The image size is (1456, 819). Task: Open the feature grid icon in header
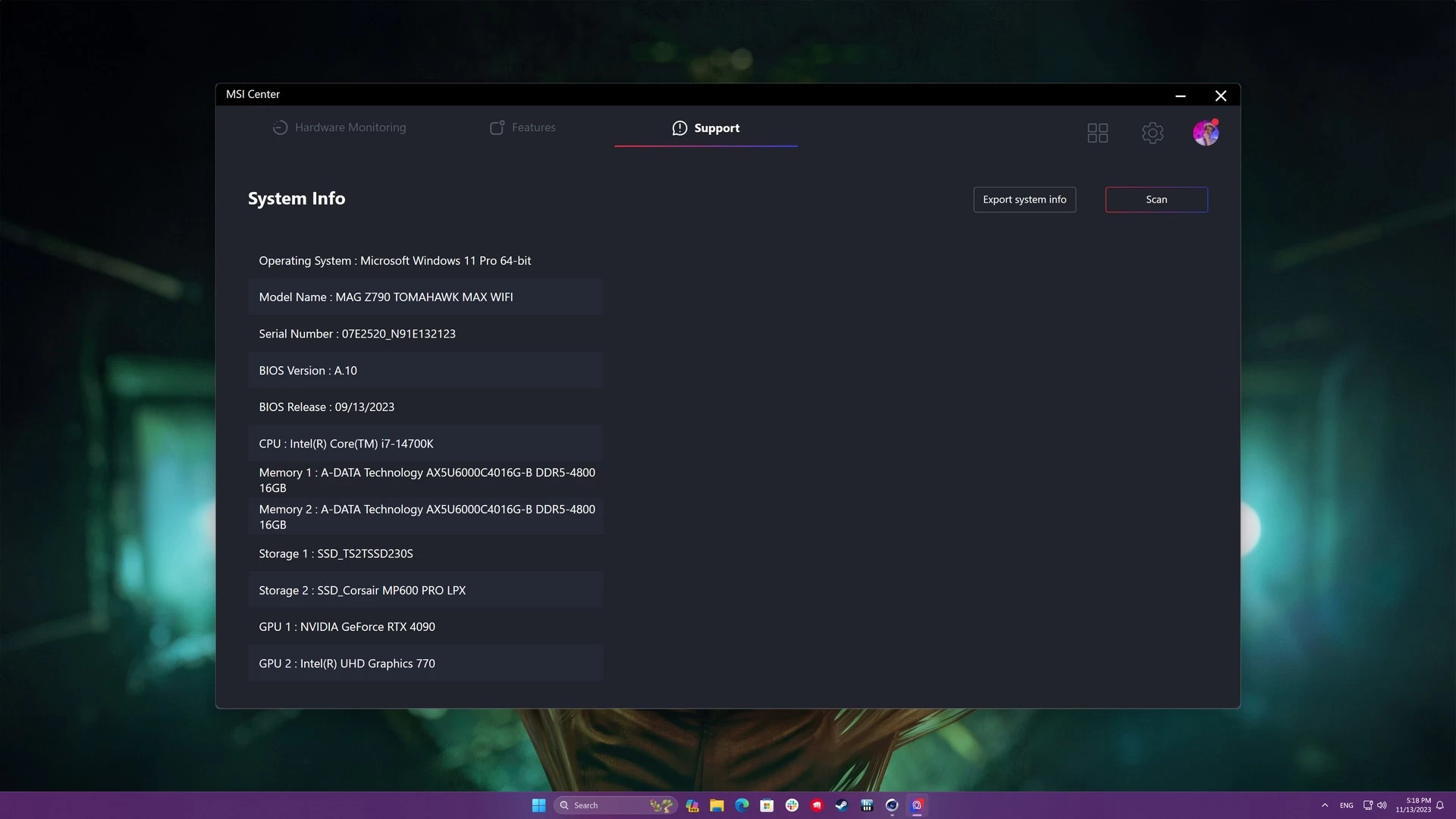pyautogui.click(x=1097, y=133)
